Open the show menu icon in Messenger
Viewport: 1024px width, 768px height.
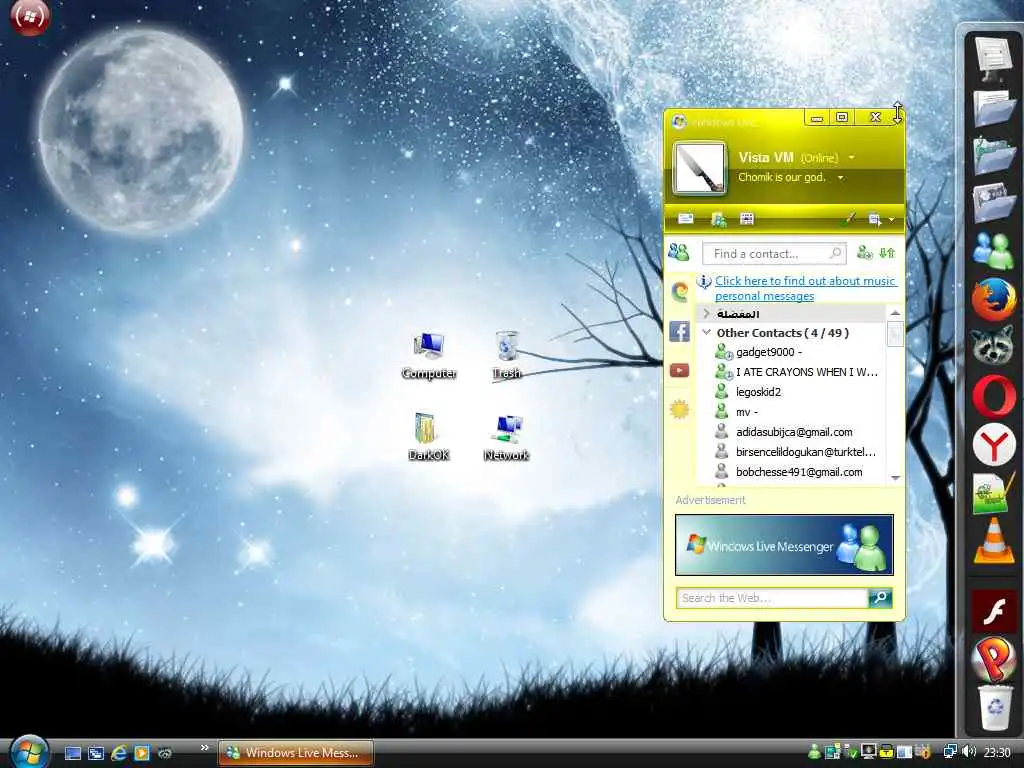(x=874, y=219)
